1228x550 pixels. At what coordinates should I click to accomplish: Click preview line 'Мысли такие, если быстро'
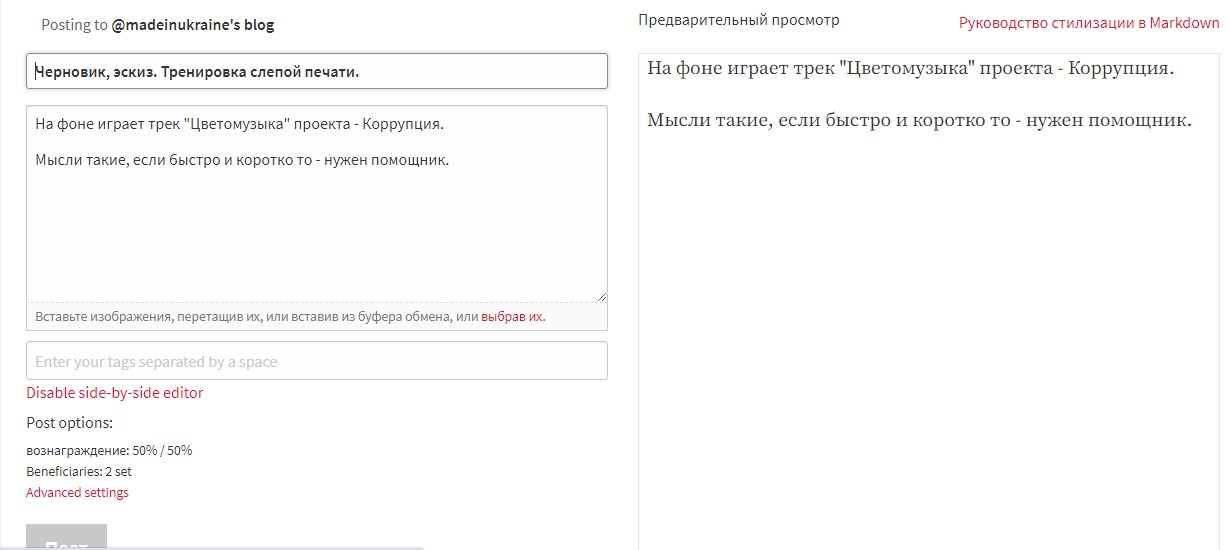919,121
